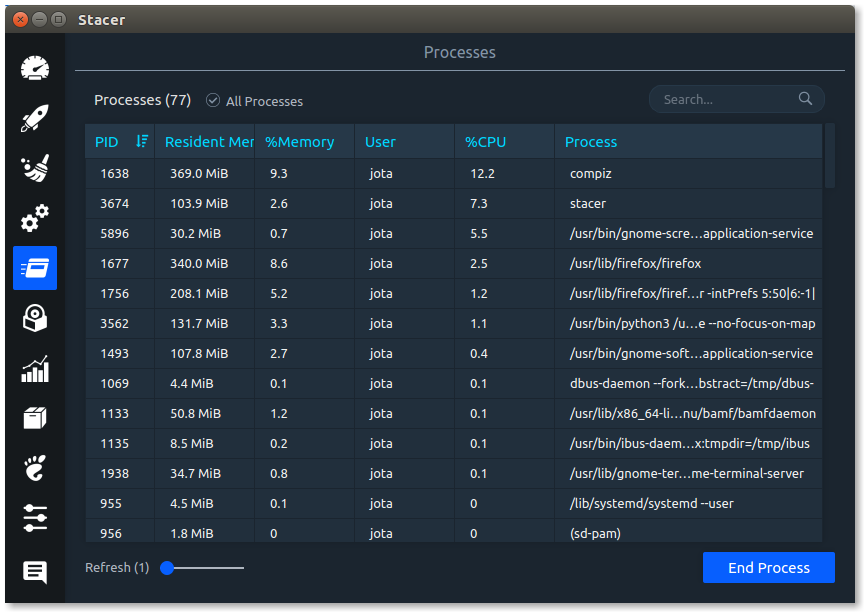Select /lib/systemd/systemd --user process

[453, 503]
